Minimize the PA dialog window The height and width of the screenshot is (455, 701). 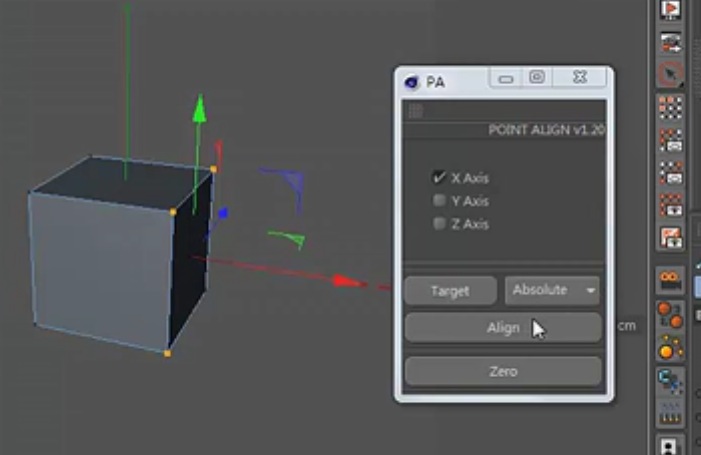click(506, 79)
